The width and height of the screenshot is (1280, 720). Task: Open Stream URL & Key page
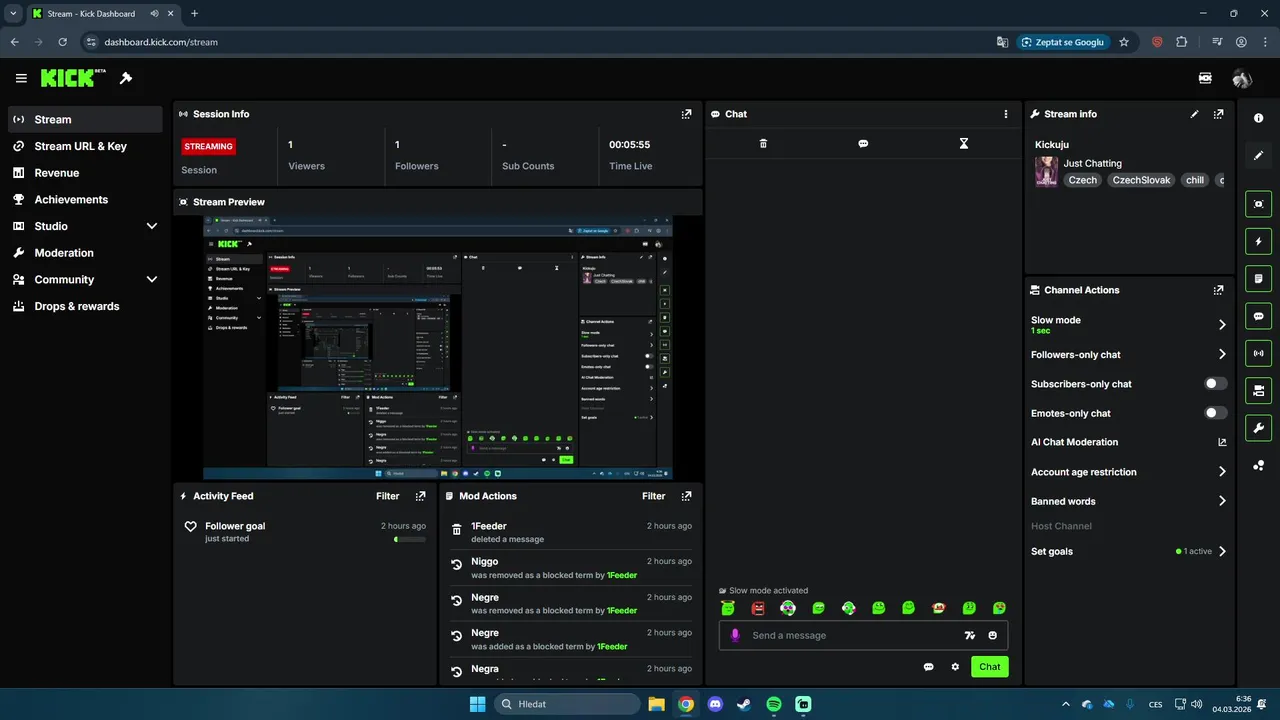[85, 146]
